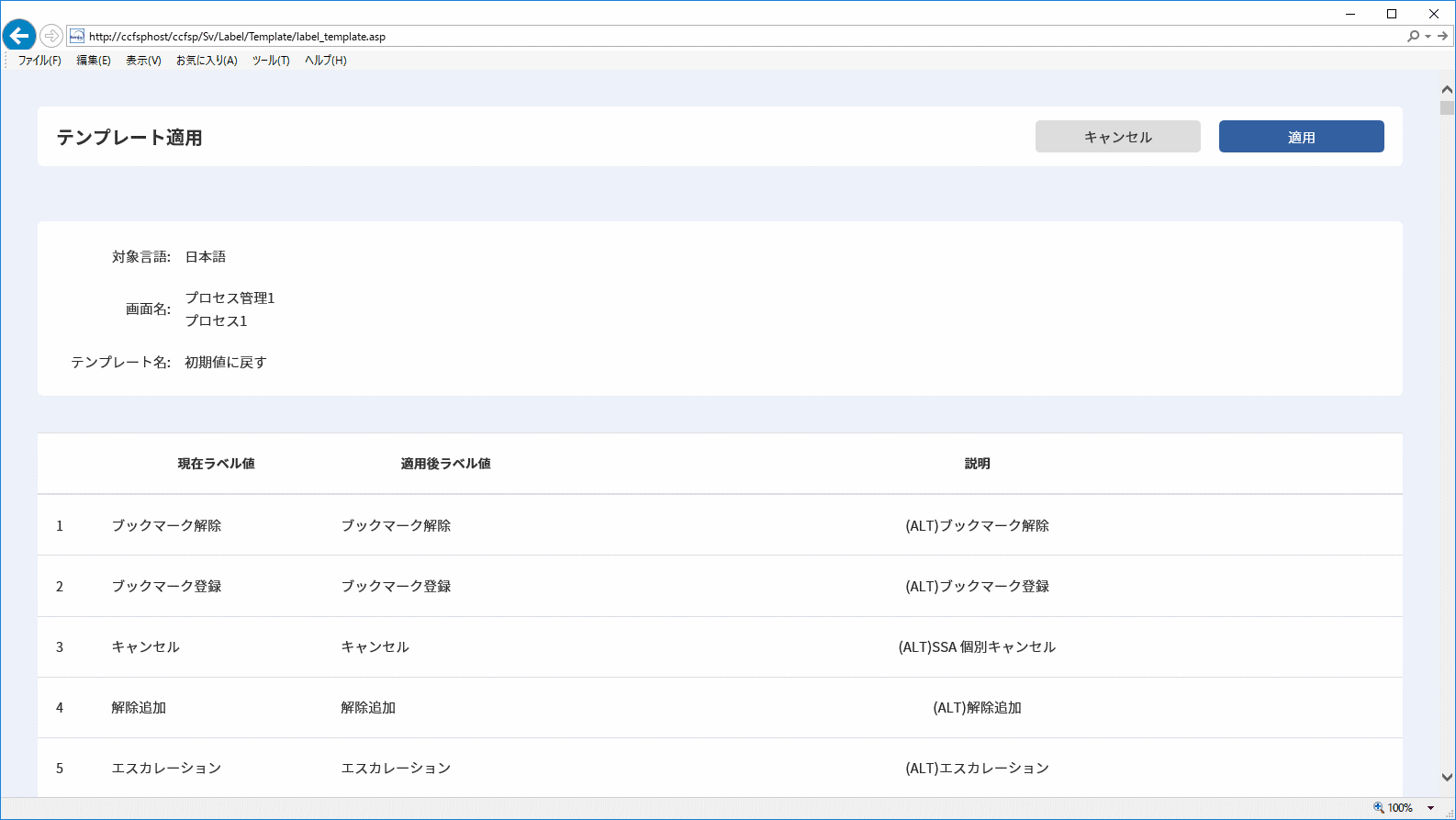Click the プロセス管理1 screen name

[x=230, y=298]
